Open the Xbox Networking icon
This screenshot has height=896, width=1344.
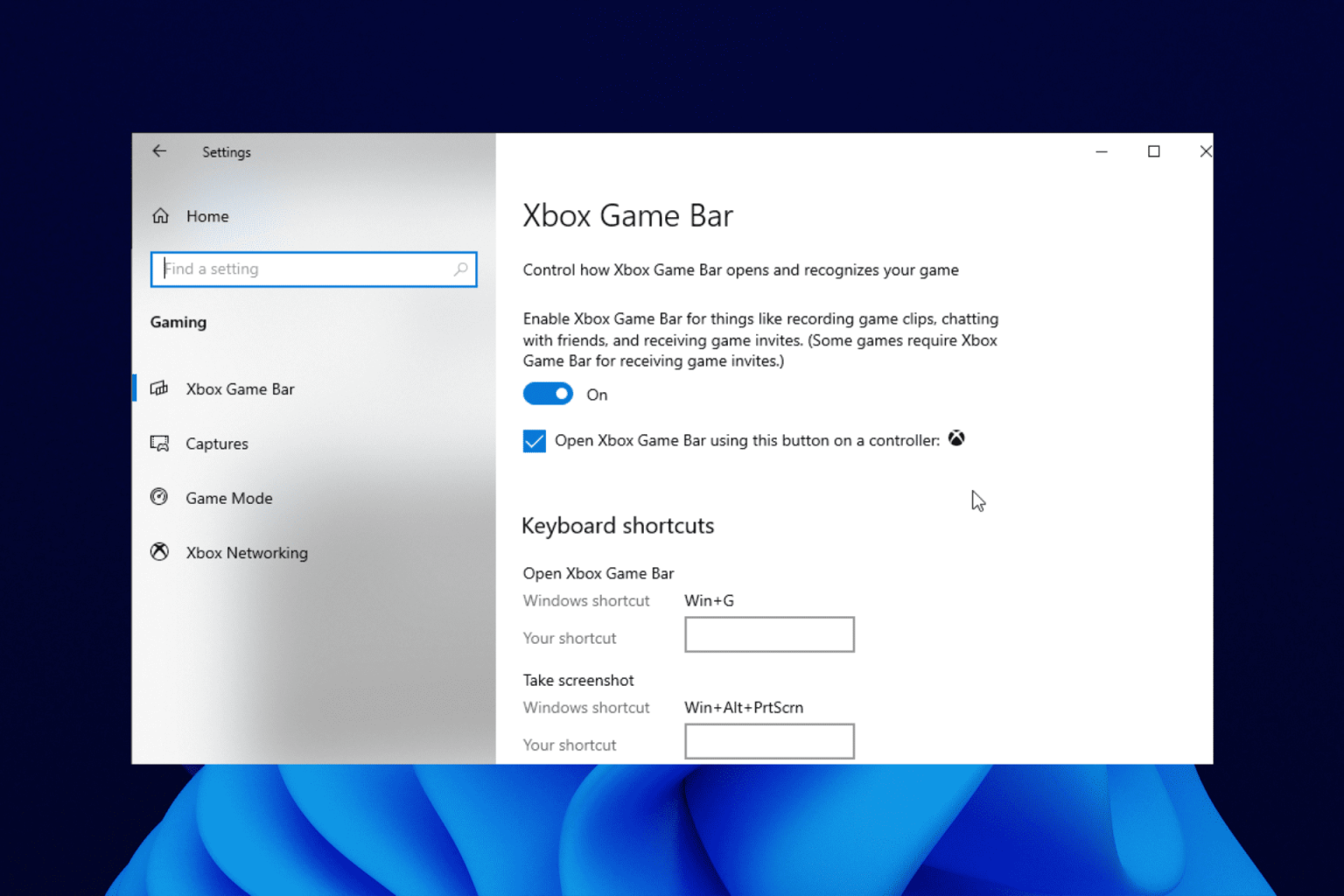click(x=159, y=552)
